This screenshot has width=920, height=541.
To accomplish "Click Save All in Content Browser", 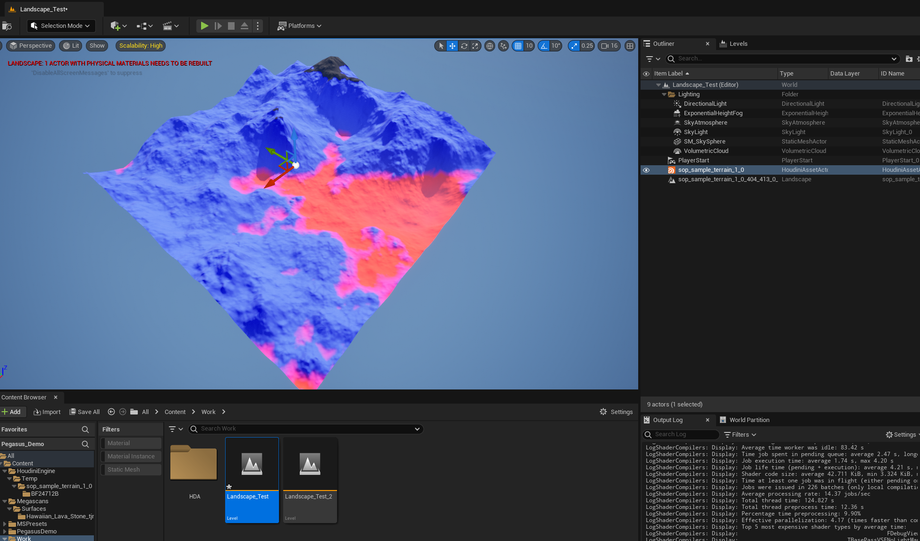I will pos(84,412).
